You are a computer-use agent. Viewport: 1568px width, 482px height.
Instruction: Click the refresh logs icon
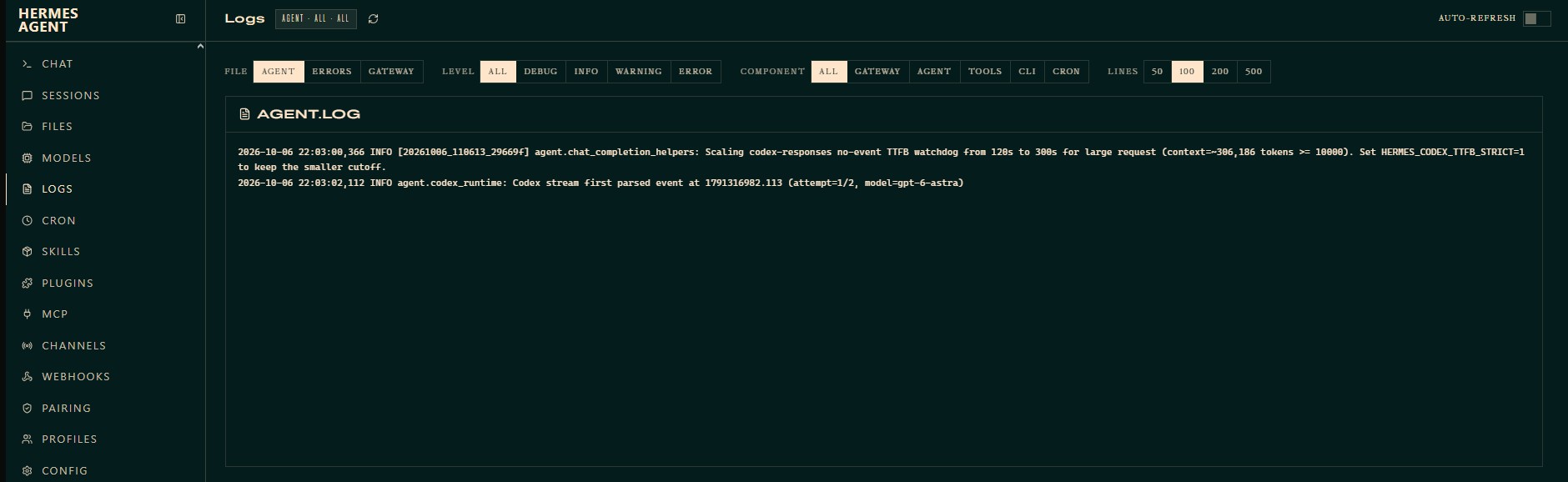373,19
